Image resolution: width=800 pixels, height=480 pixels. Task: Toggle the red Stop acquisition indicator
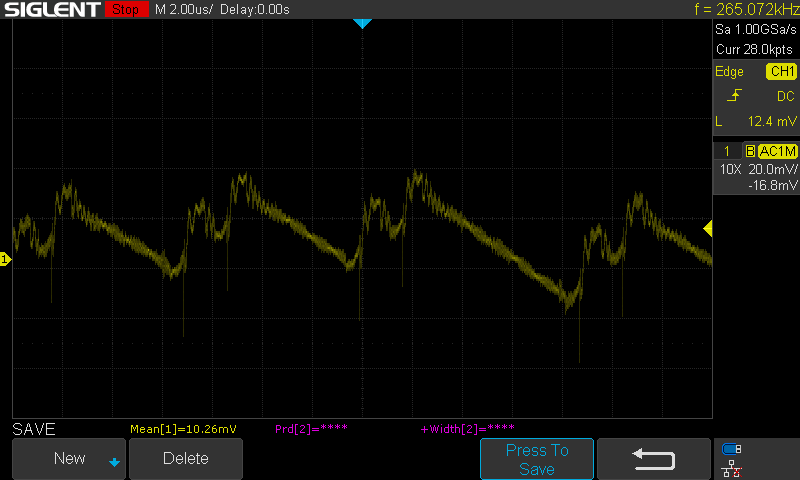[124, 10]
